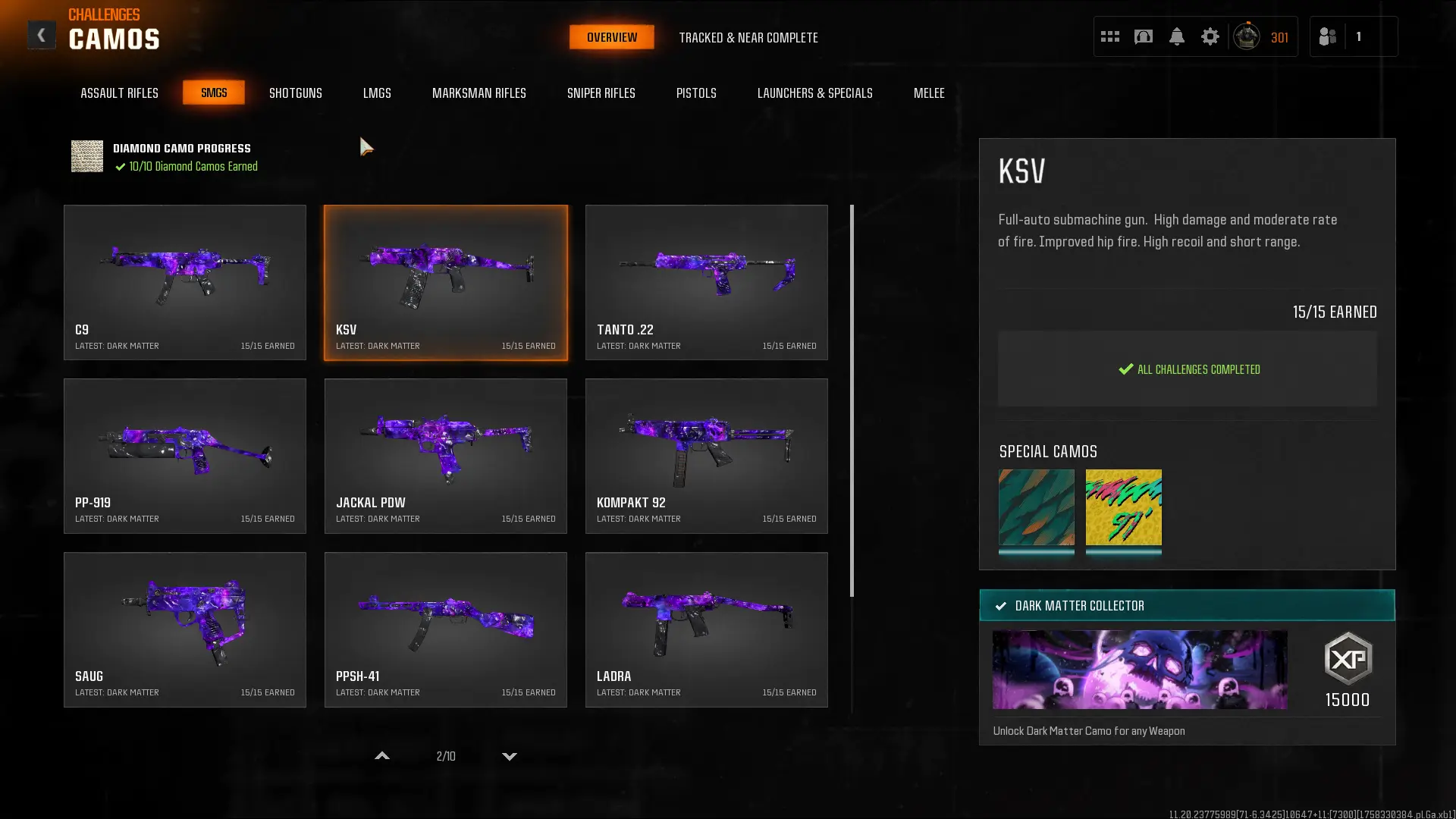Switch to the Sniper Rifles tab
This screenshot has height=819, width=1456.
(601, 93)
